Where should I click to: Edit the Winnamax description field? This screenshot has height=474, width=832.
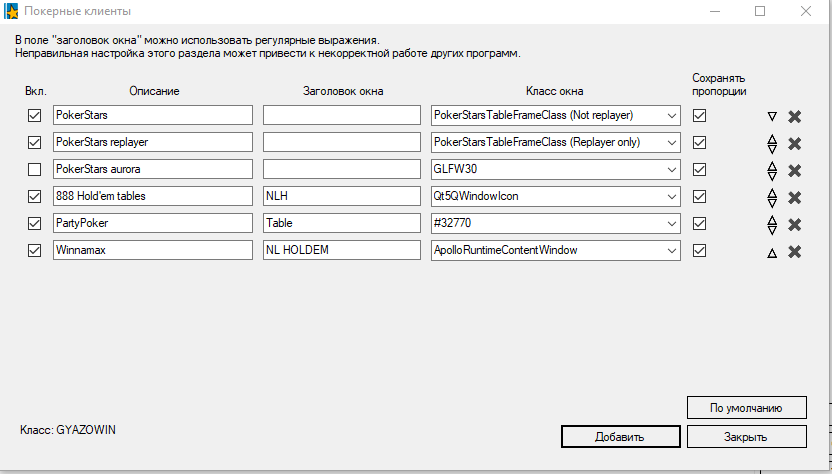153,250
